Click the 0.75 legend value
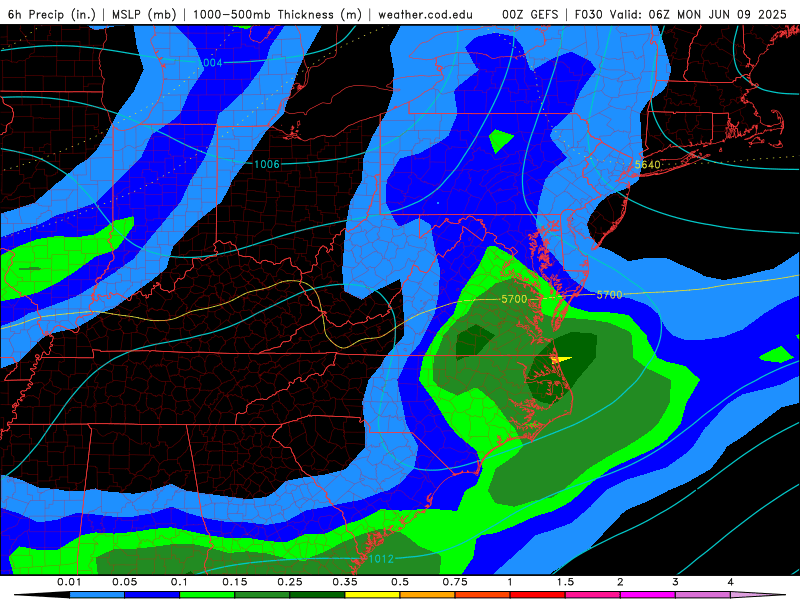 (455, 582)
